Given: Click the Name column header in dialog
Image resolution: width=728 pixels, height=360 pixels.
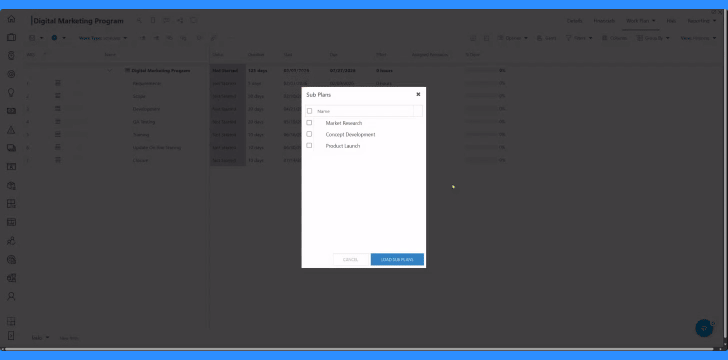Looking at the screenshot, I should (324, 111).
